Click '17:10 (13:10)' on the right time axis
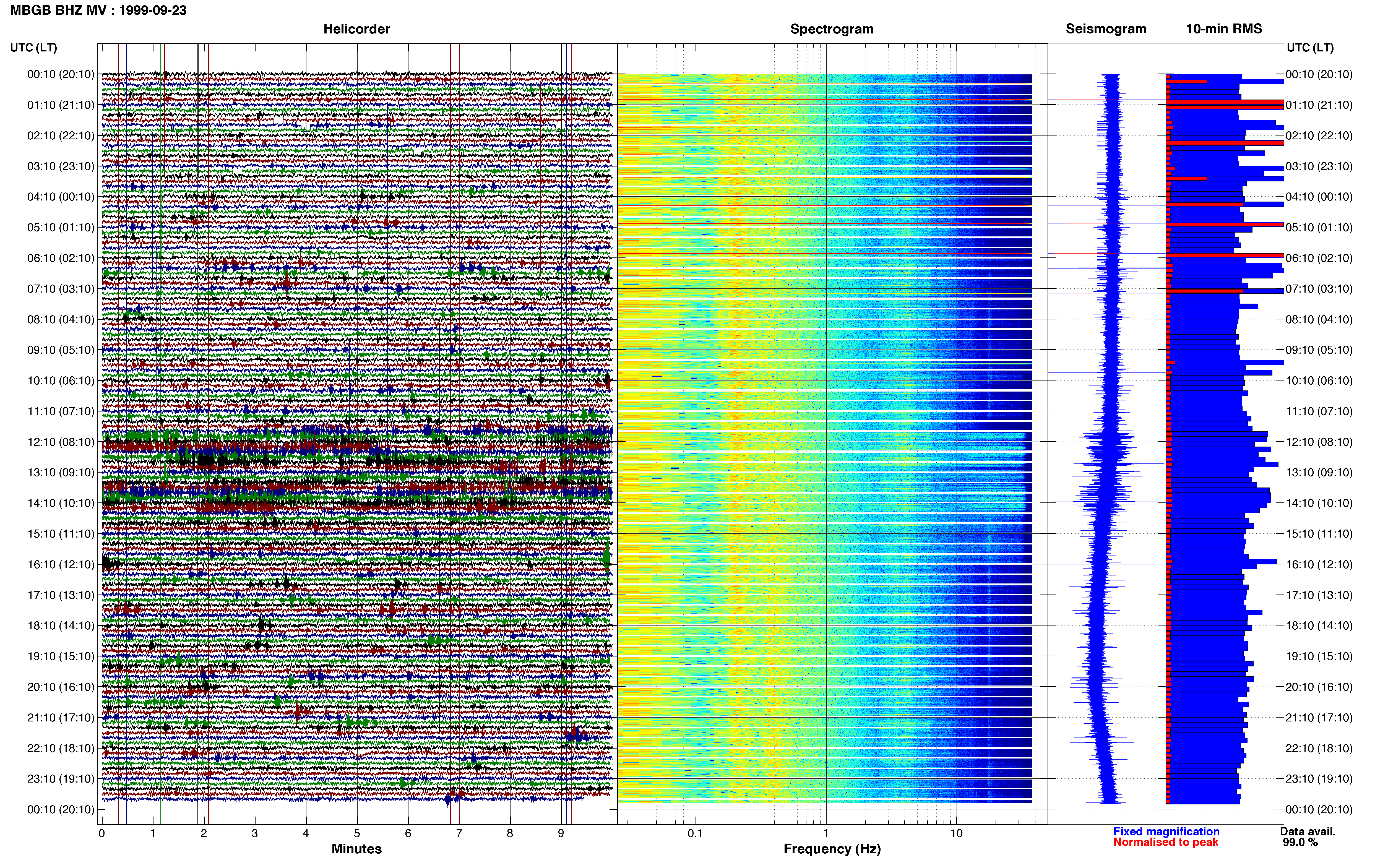 [1319, 595]
